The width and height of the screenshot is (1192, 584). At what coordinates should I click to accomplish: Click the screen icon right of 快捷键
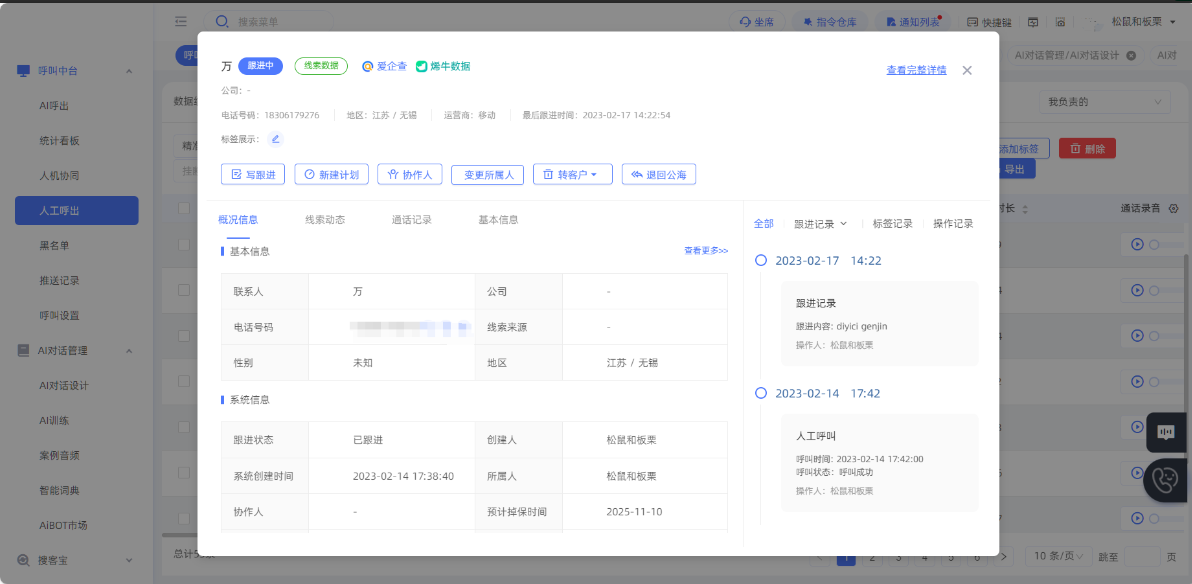(1033, 22)
